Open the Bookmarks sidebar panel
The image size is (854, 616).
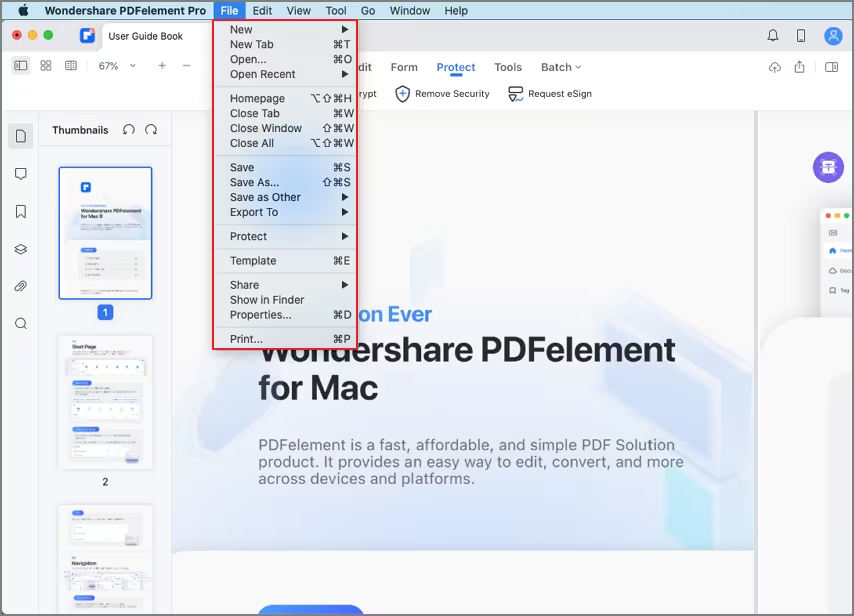pyautogui.click(x=21, y=211)
